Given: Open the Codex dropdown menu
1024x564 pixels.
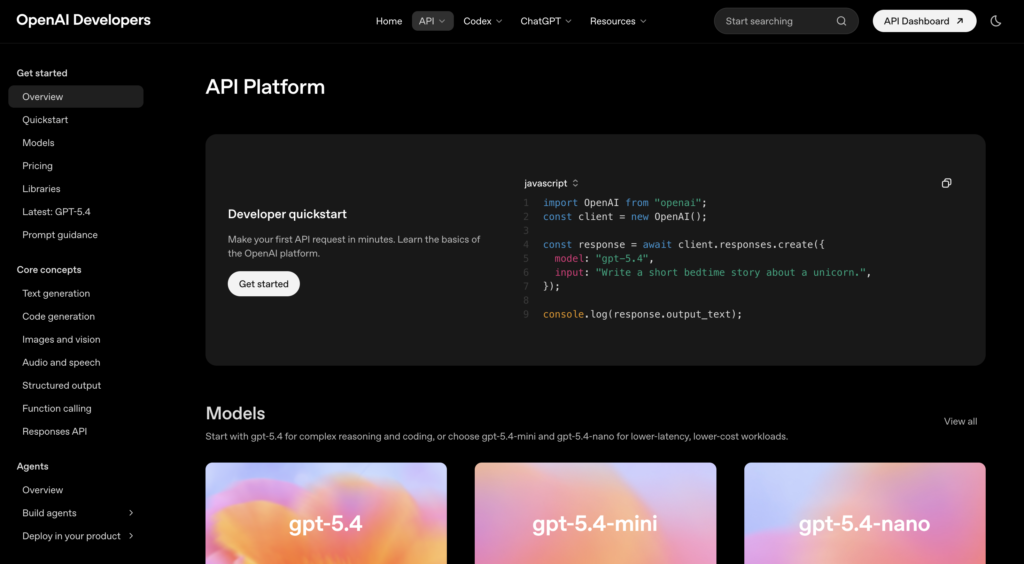Looking at the screenshot, I should pos(483,21).
